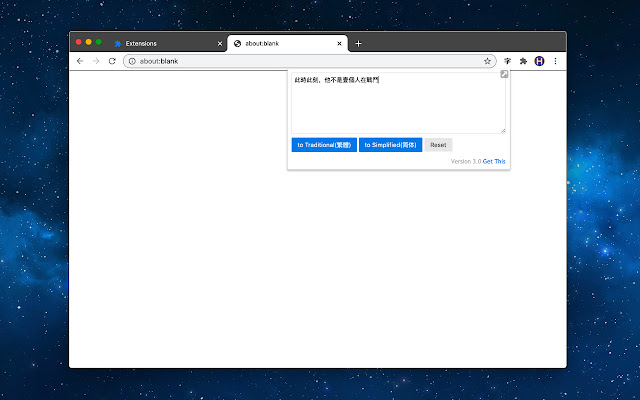Select the about:blank tab
Viewport: 640px width, 400px height.
coord(280,44)
